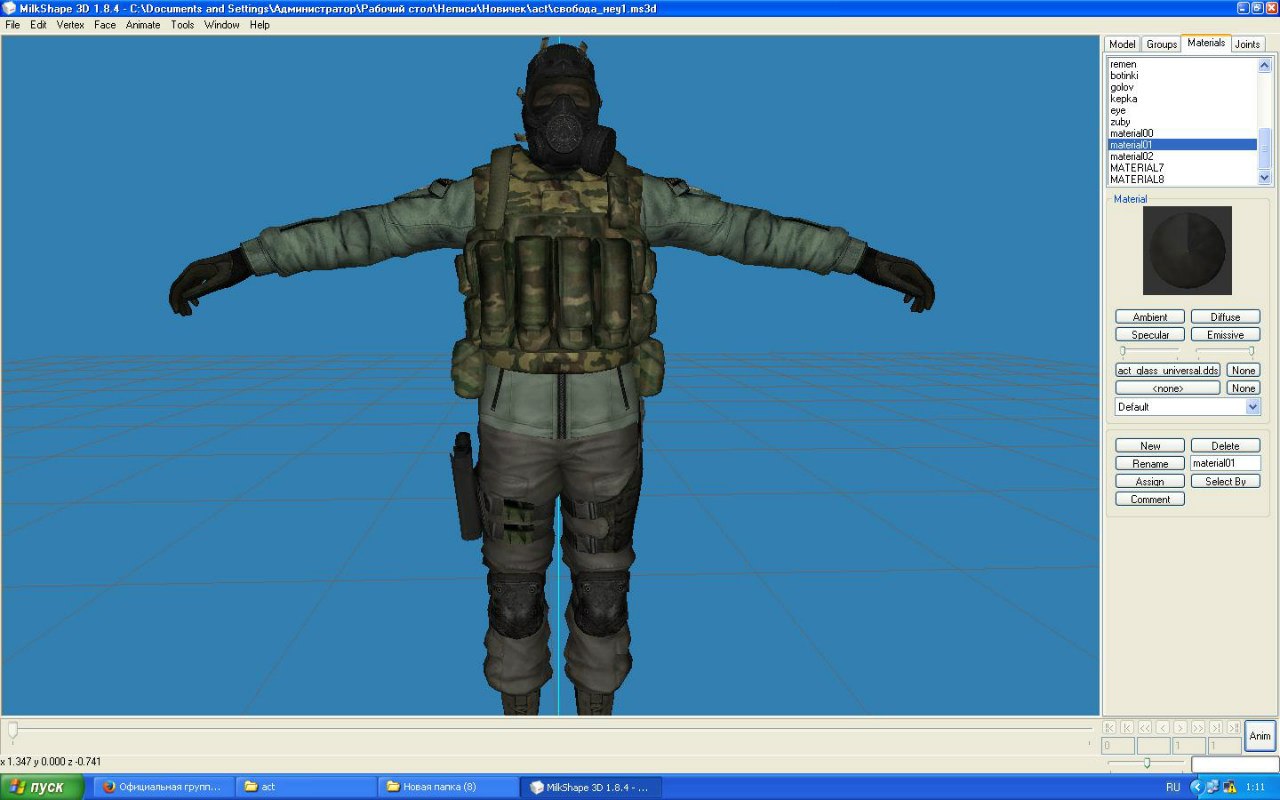The width and height of the screenshot is (1280, 800).
Task: Open the Windows Start 'пуск' button
Action: [x=42, y=787]
